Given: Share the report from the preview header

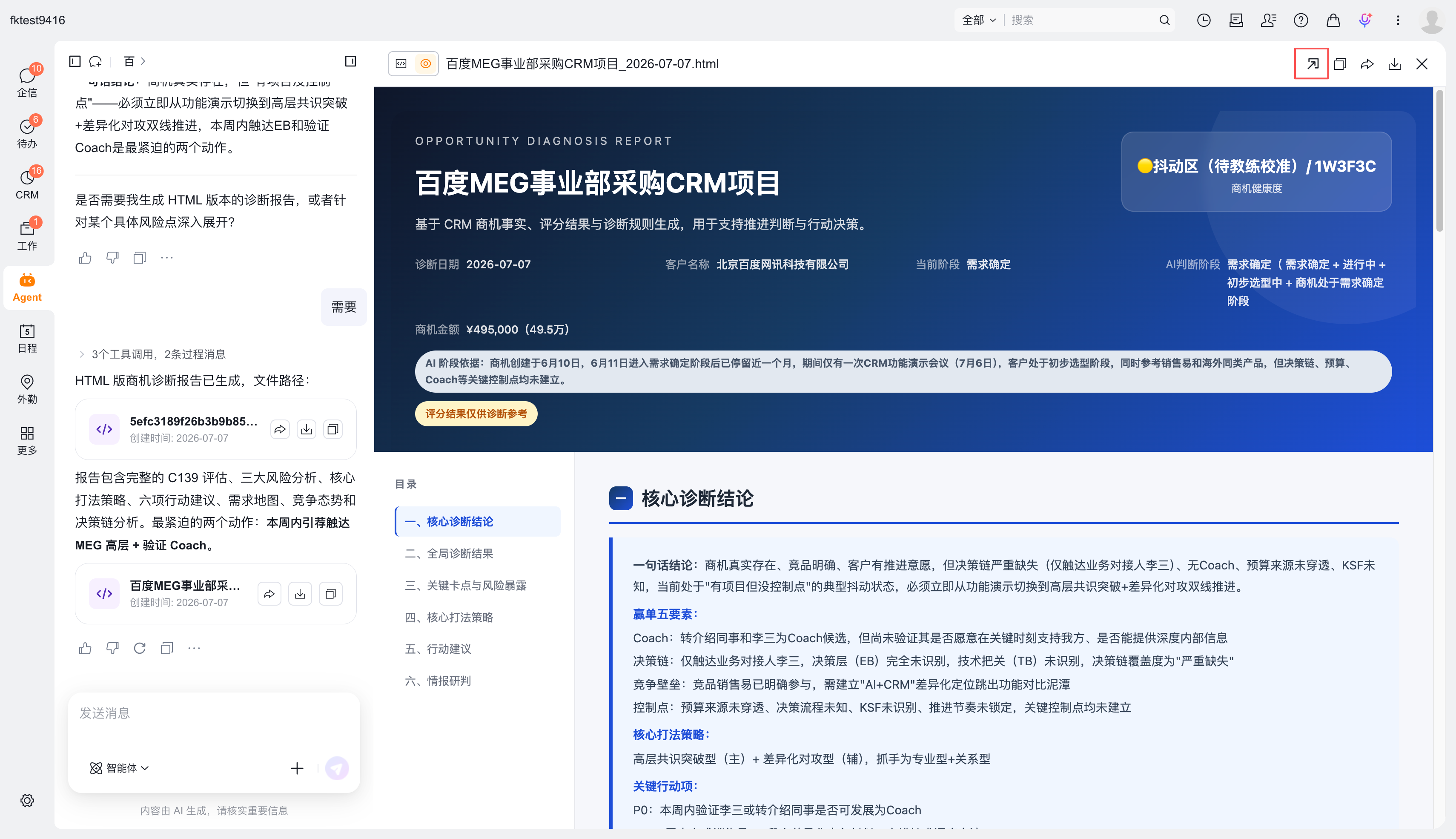Looking at the screenshot, I should [x=1367, y=63].
